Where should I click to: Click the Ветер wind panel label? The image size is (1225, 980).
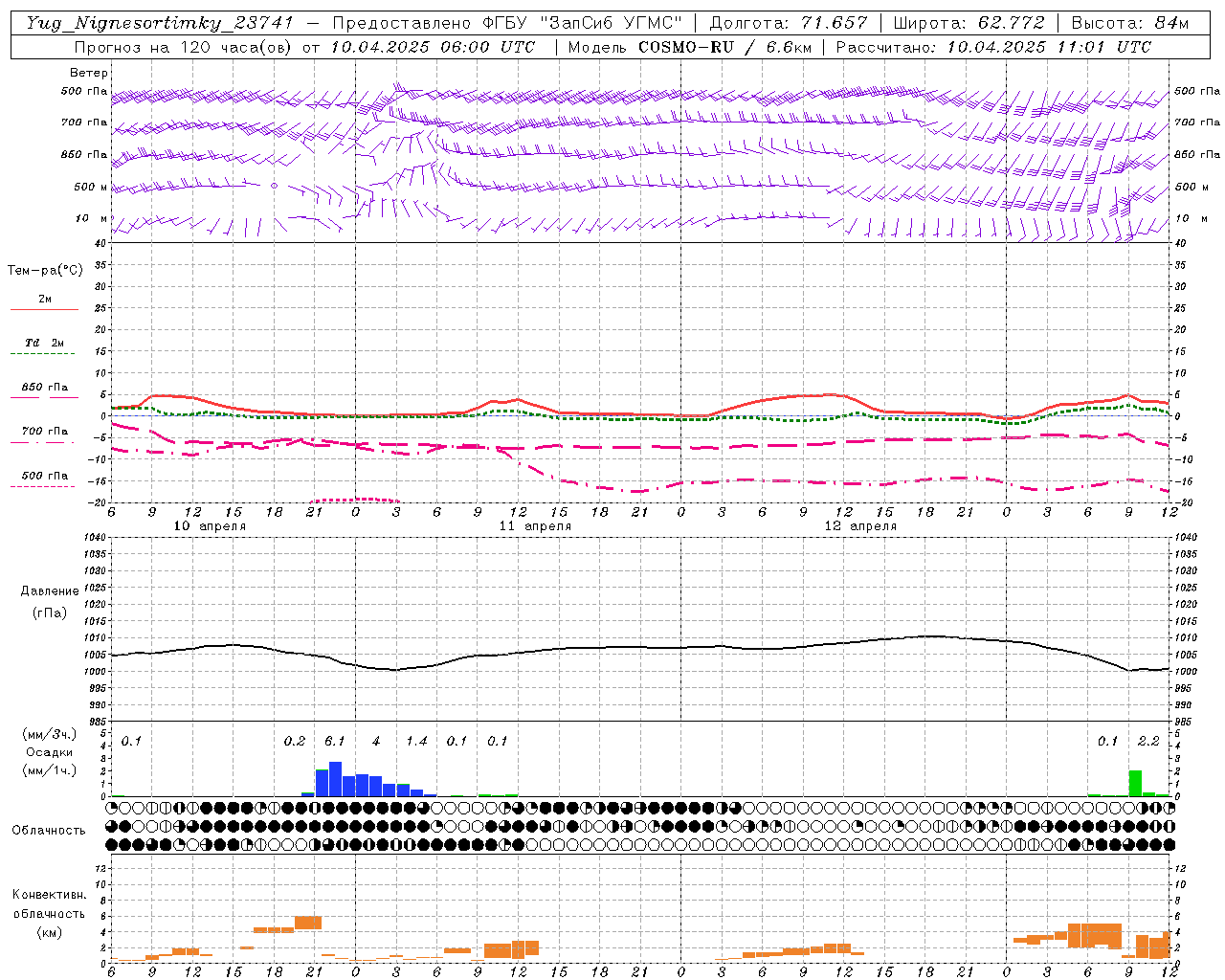(89, 73)
